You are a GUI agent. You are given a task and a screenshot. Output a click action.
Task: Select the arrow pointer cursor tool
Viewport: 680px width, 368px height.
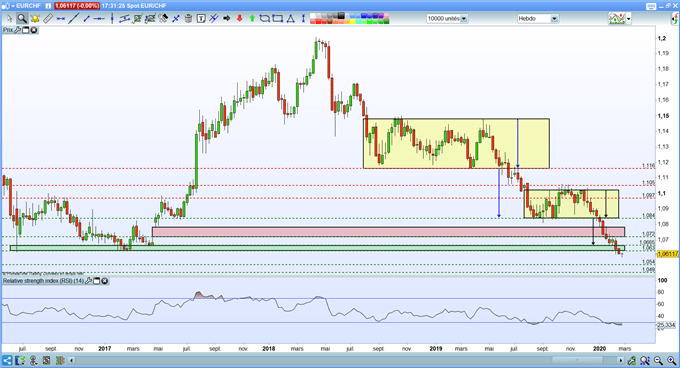point(9,19)
